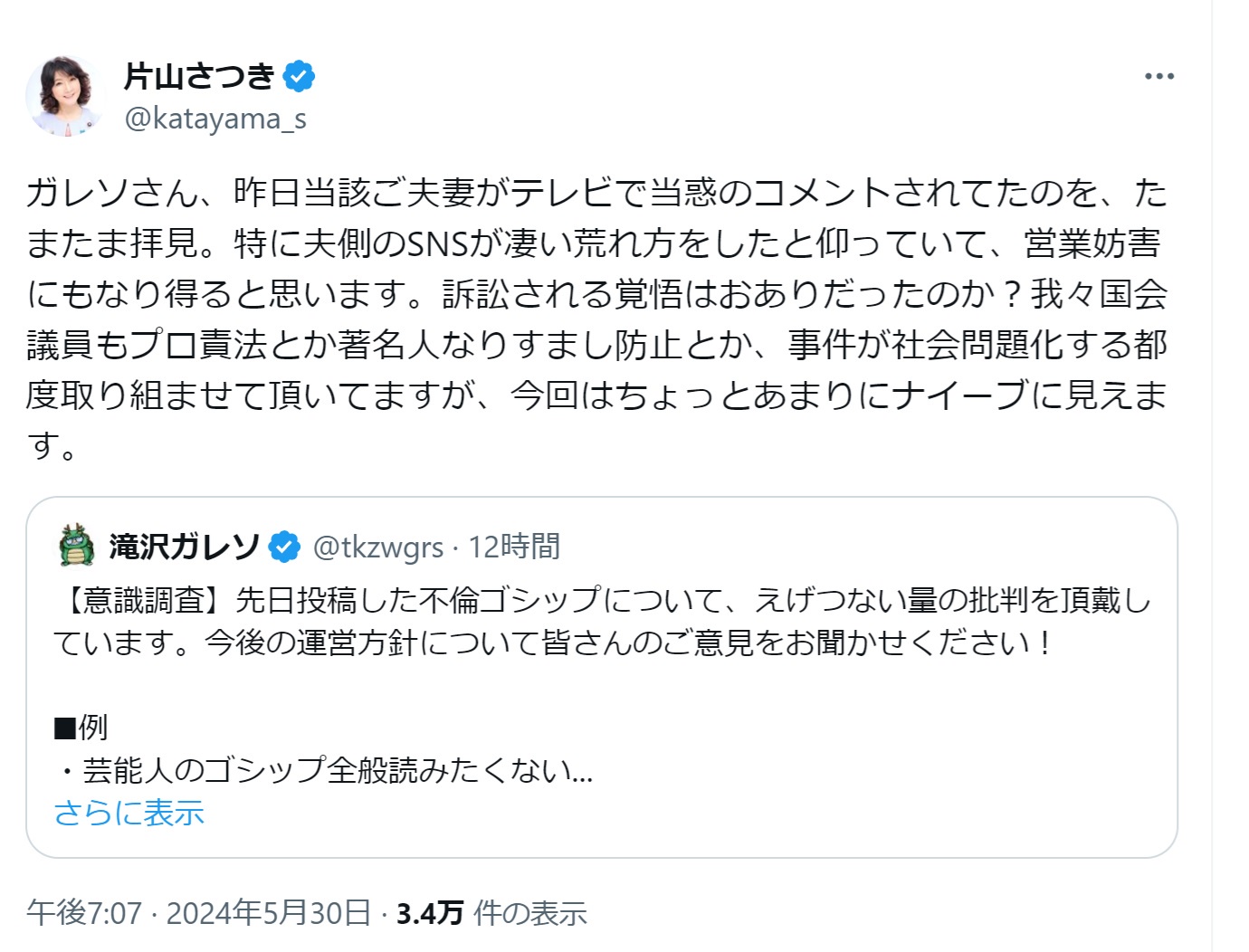Click 片山さつき's profile avatar photo
Viewport: 1249px width, 952px height.
tap(65, 96)
